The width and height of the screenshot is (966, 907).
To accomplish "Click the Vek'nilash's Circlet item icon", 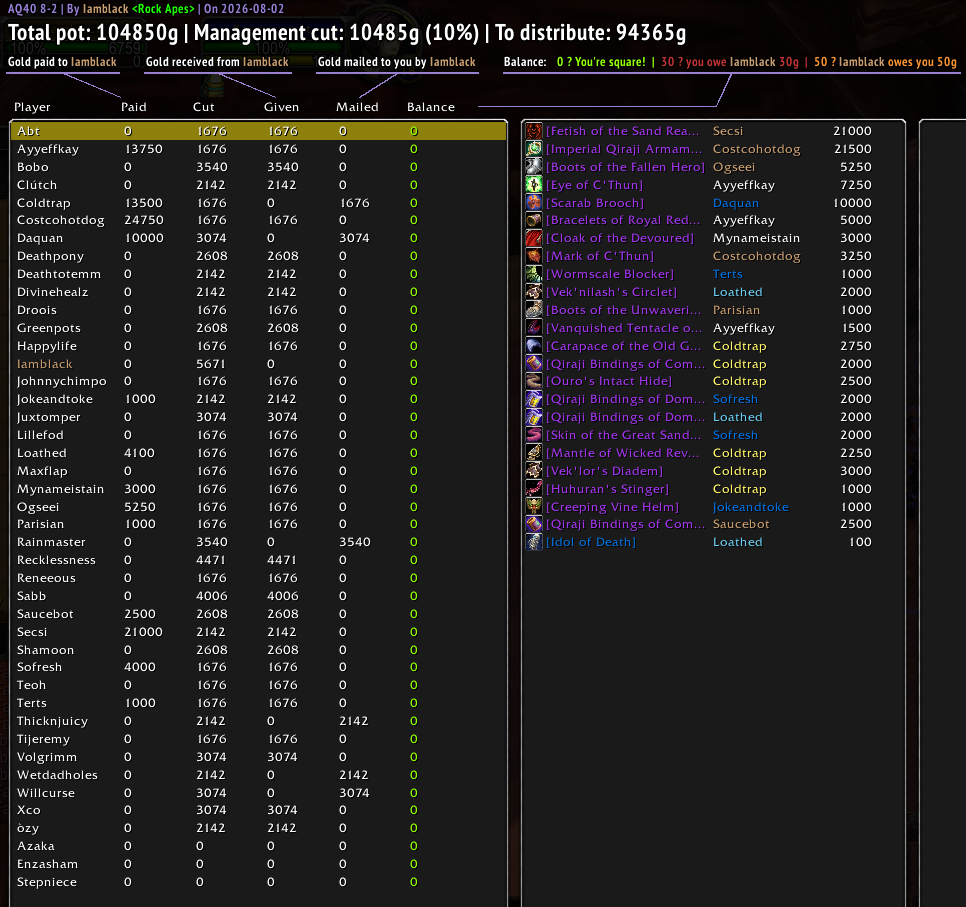I will (534, 291).
